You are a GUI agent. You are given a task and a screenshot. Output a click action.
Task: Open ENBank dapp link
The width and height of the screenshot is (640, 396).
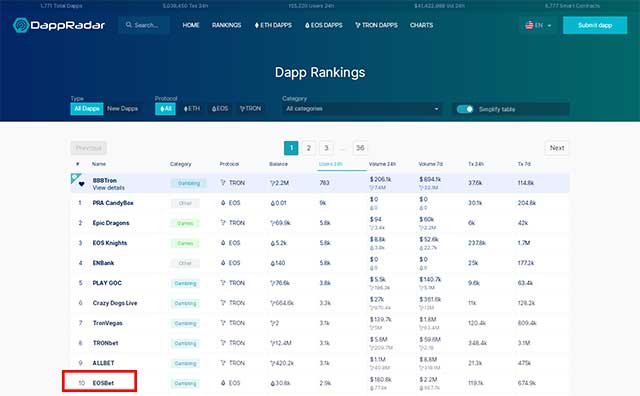tap(103, 263)
